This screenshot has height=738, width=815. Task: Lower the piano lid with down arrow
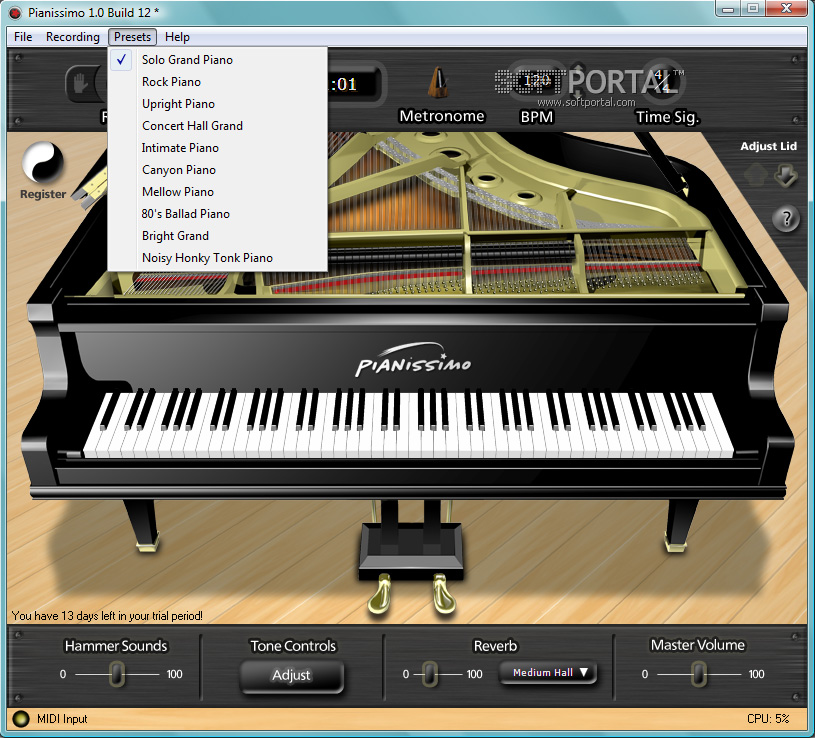click(785, 175)
